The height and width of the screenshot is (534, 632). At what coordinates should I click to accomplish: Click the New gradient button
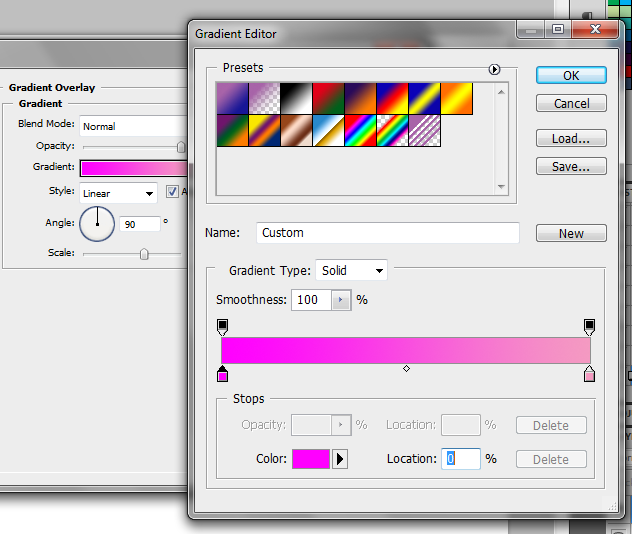click(x=571, y=233)
